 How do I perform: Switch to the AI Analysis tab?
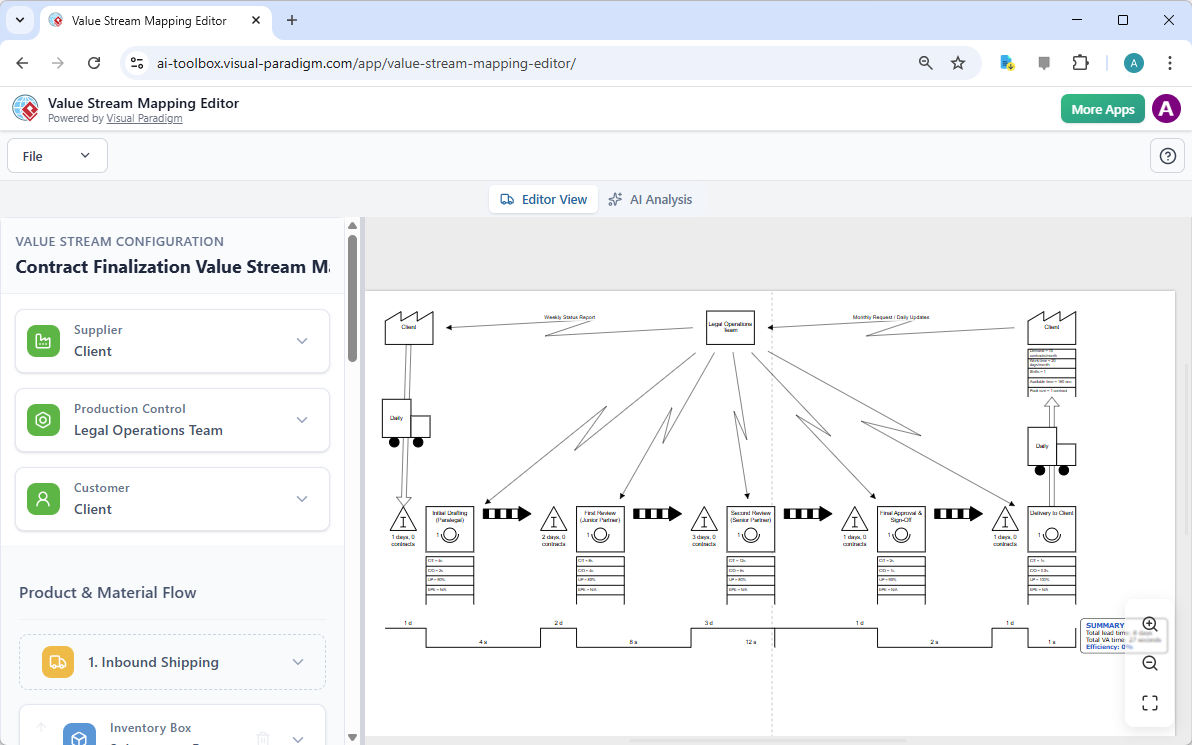[x=651, y=199]
